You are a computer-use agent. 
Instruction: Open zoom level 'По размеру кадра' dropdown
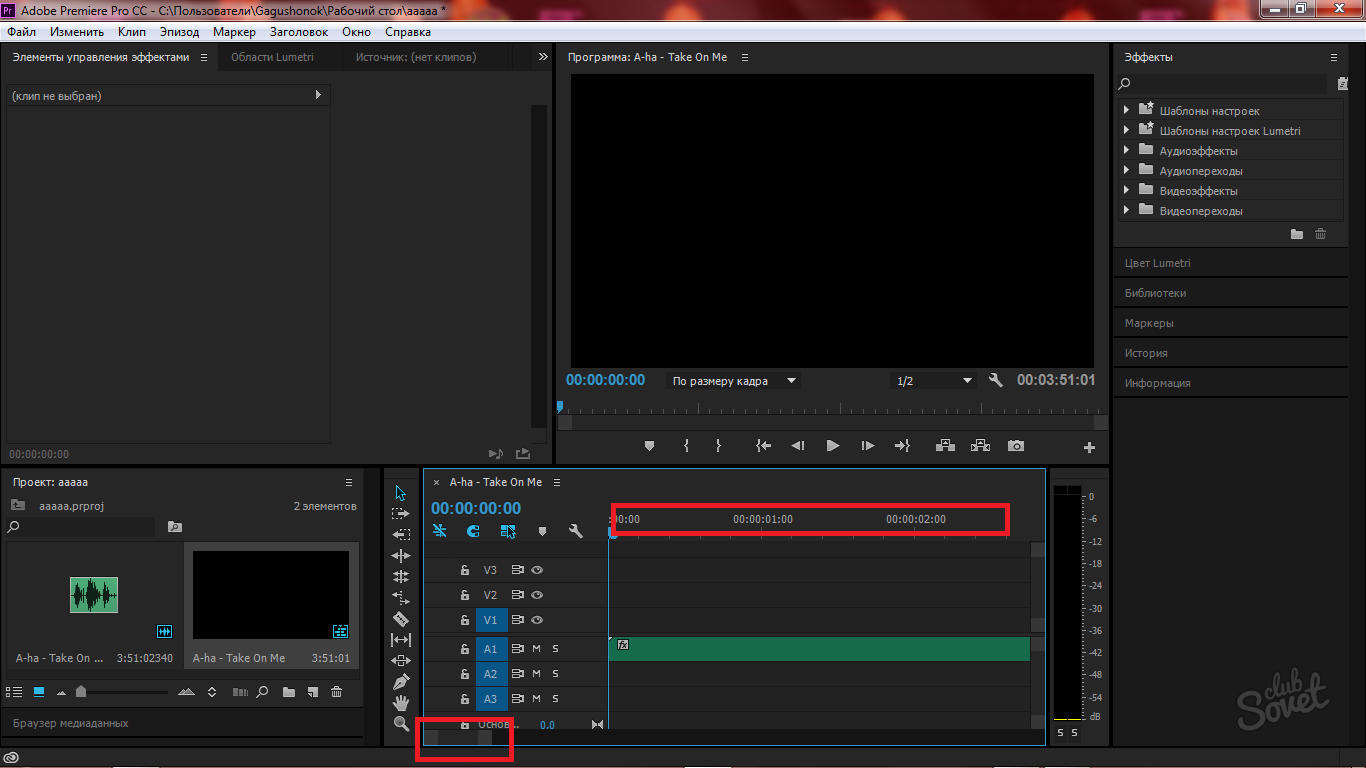[734, 381]
